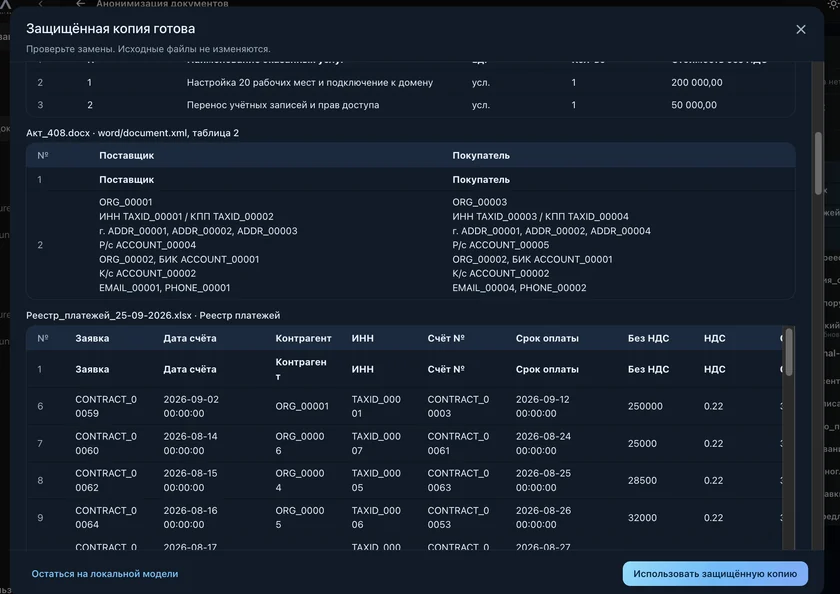Screen dimensions: 840x594
Task: Click EMAIL_00004, PHONE_00002 buyer contact line
Action: 519,288
